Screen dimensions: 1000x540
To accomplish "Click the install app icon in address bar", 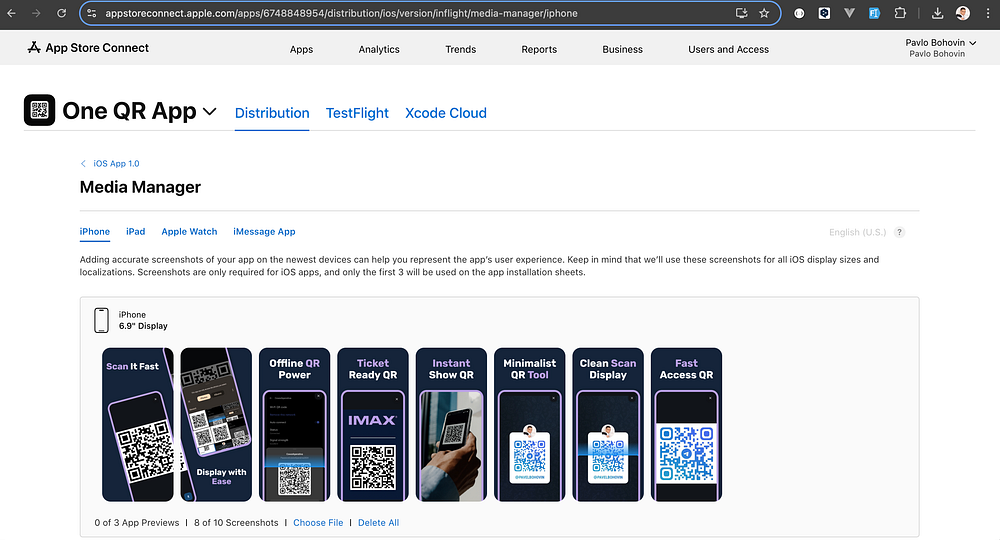I will tap(741, 13).
